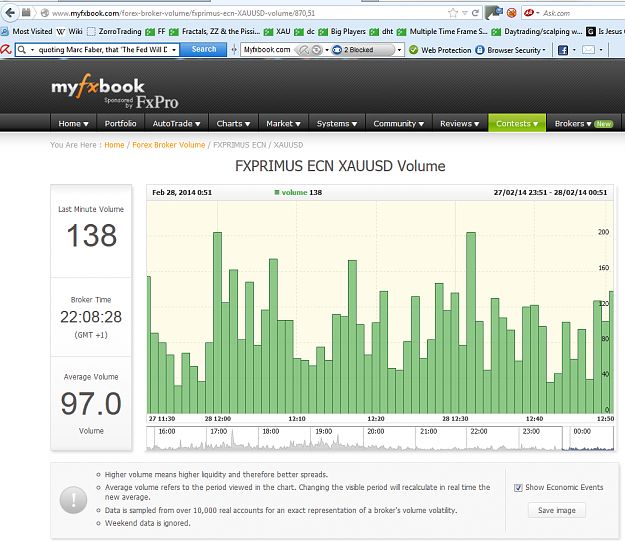Image resolution: width=625 pixels, height=541 pixels.
Task: Click the Broker Time value 22:08:28
Action: click(x=91, y=317)
